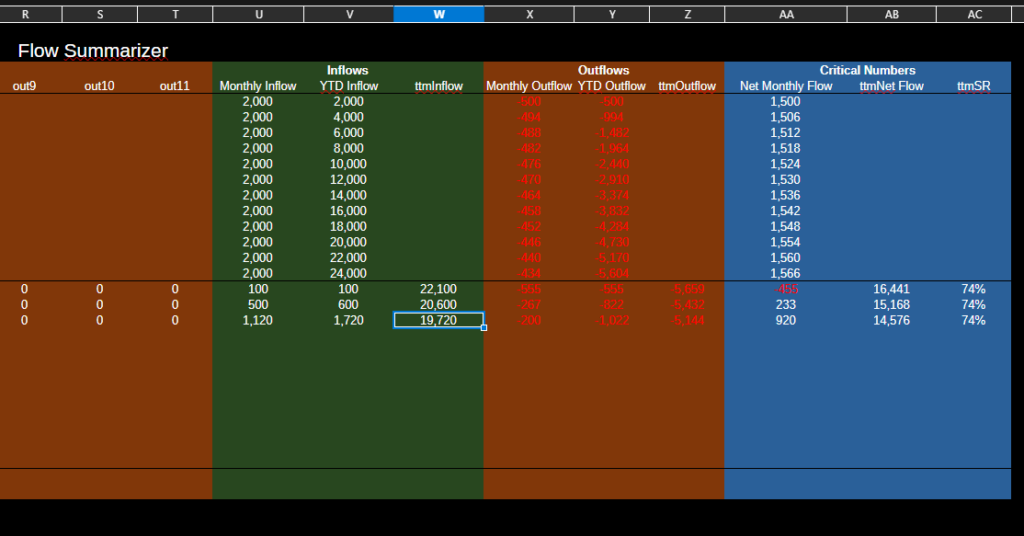The width and height of the screenshot is (1024, 536).
Task: Click the Net Monthly Flow value 1,566
Action: click(x=785, y=273)
